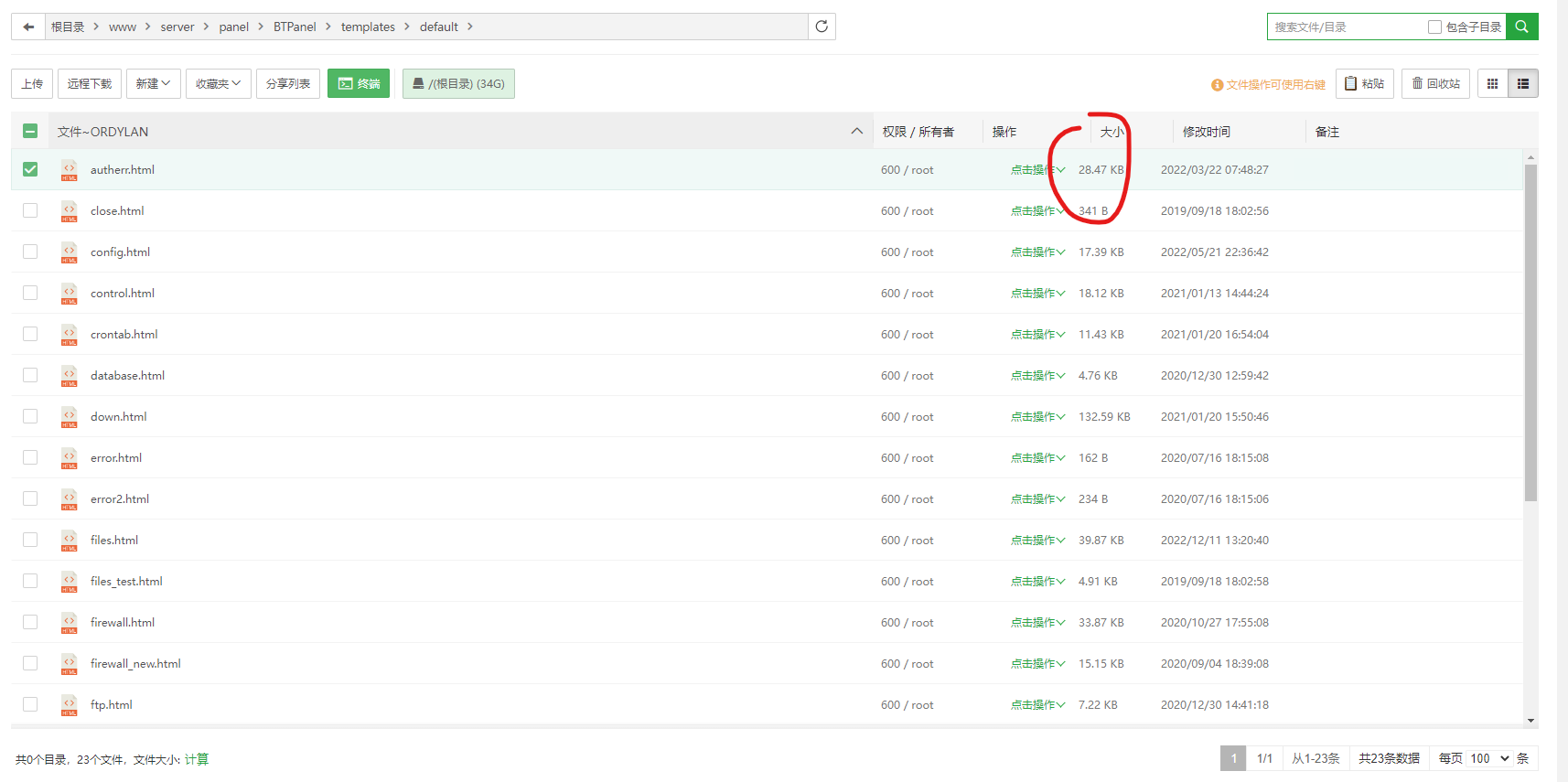The height and width of the screenshot is (782, 1568).
Task: Check the control.html checkbox
Action: click(30, 293)
